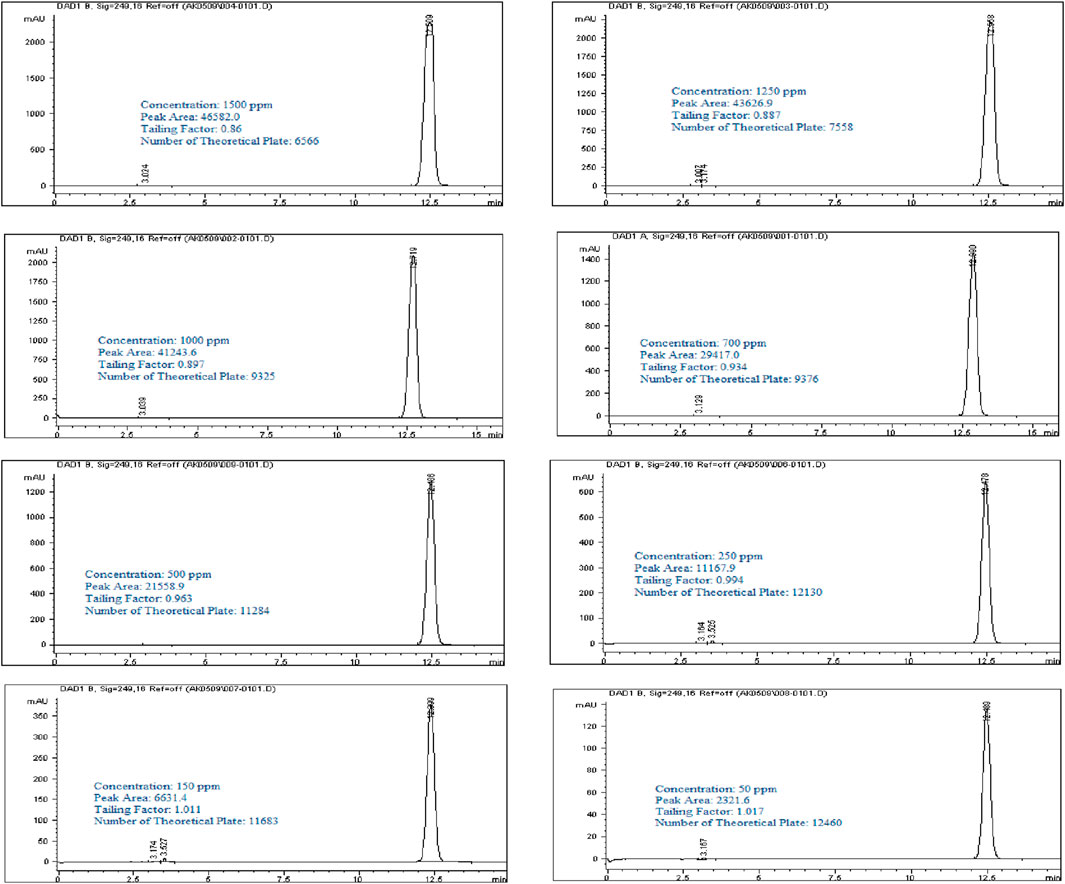Click "Tailing Factor: 0.897" annotation
Viewport: 1065px width, 884px height.
pos(151,365)
